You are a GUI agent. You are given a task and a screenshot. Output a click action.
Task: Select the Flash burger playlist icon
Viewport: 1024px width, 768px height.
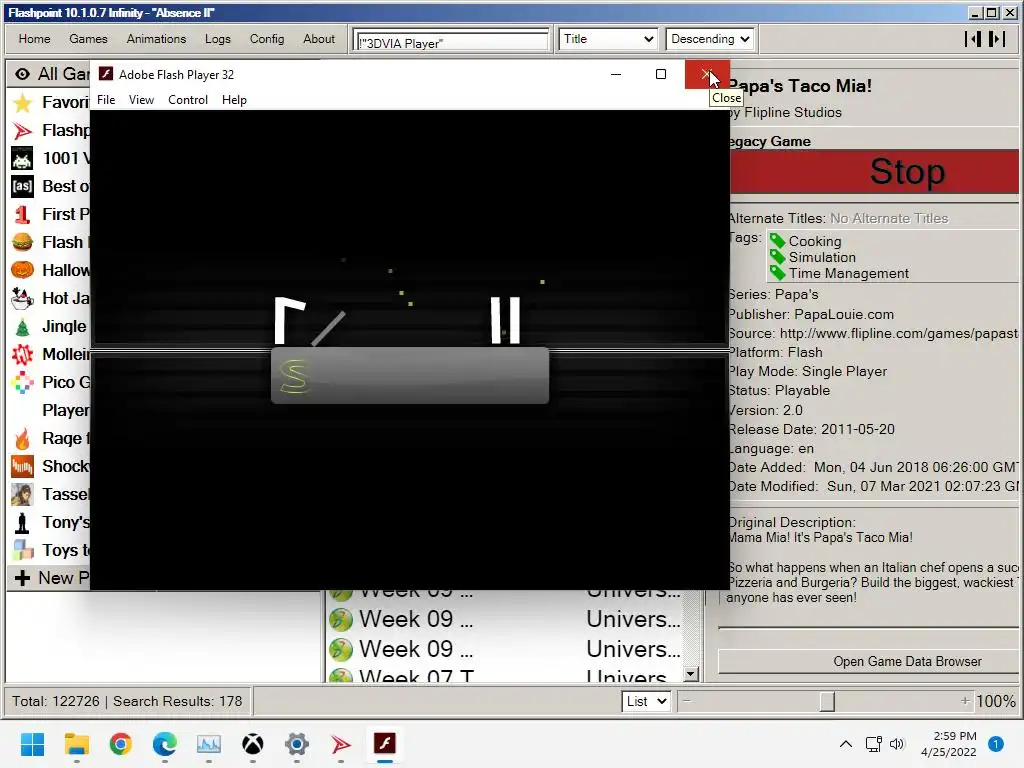22,242
